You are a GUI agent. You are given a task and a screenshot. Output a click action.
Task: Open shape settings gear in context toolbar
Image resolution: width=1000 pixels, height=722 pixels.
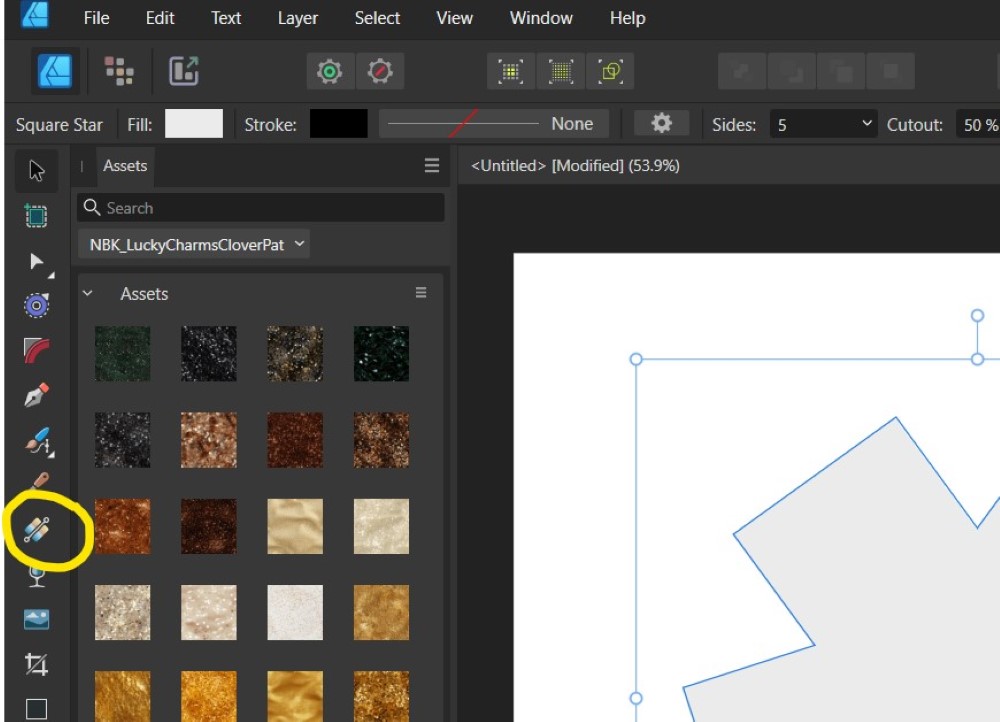pyautogui.click(x=661, y=123)
